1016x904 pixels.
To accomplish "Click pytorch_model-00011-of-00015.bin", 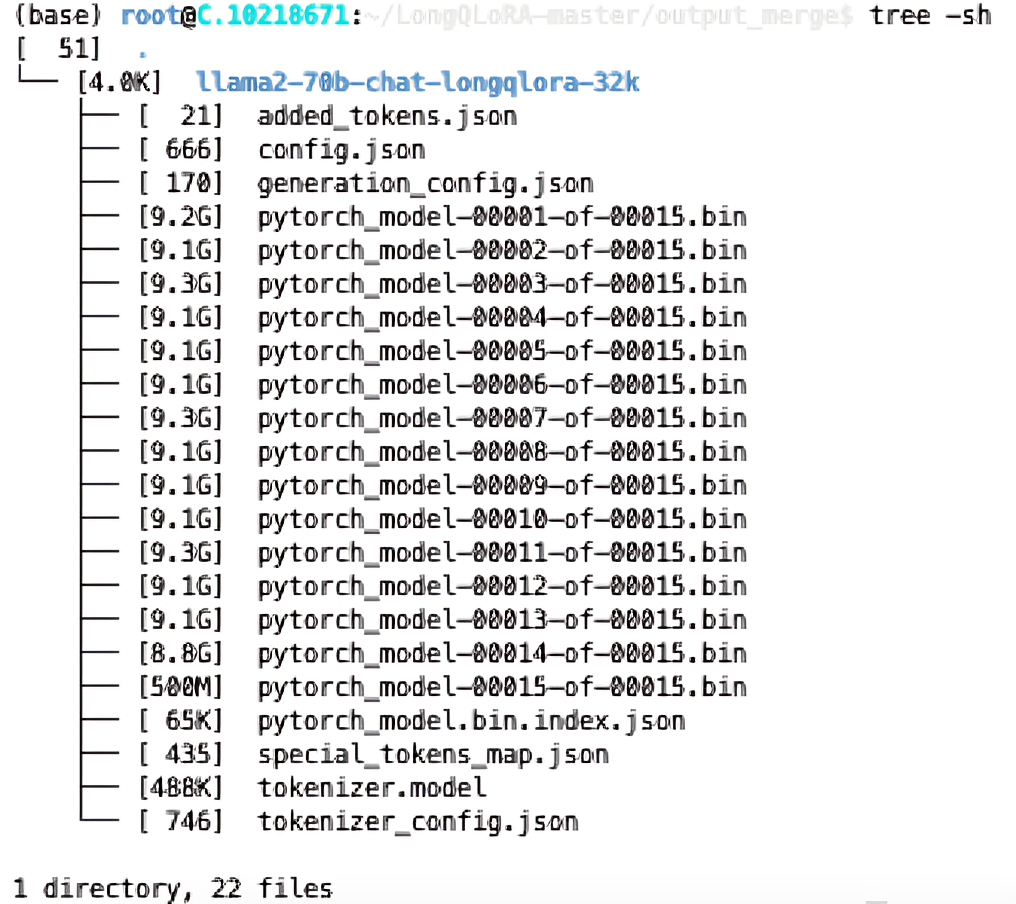I will [502, 553].
